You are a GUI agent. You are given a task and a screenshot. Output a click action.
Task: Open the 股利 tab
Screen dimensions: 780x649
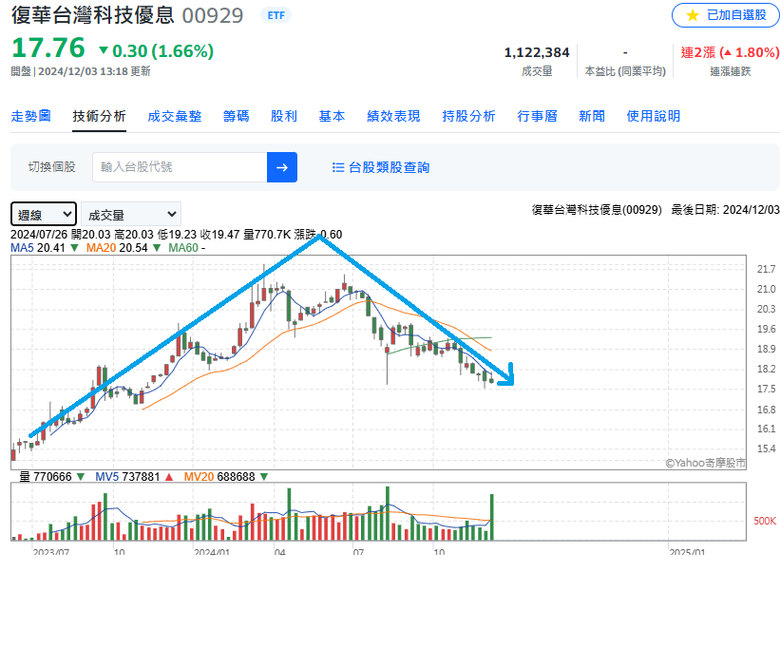[x=284, y=116]
